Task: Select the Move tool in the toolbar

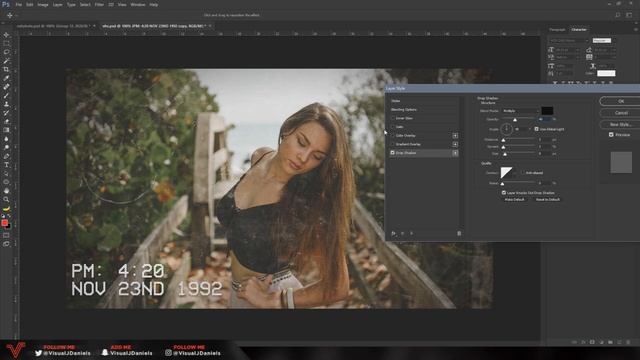Action: [x=6, y=35]
